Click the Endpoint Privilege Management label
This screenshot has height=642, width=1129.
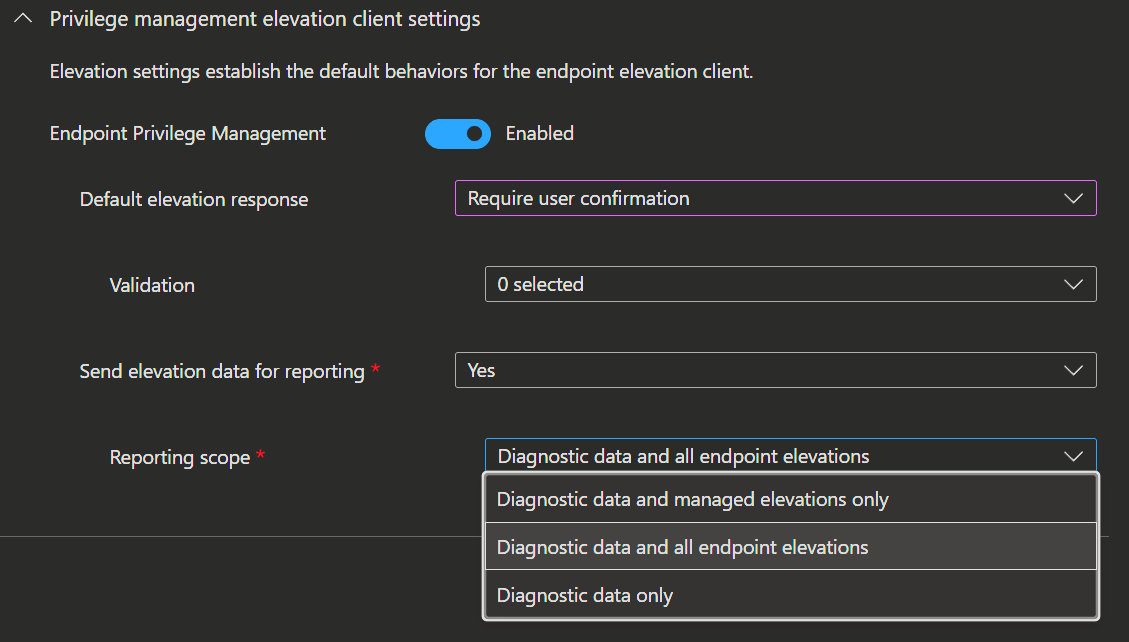[x=188, y=134]
